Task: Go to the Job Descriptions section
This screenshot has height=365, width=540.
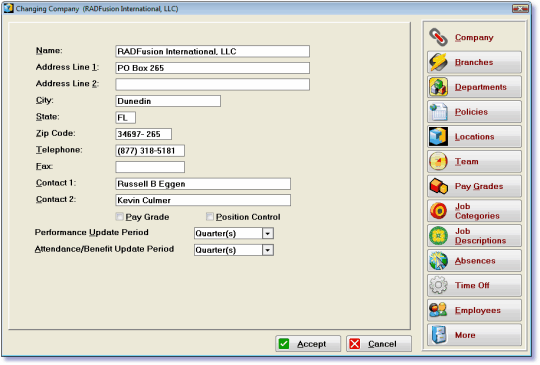Action: (474, 236)
